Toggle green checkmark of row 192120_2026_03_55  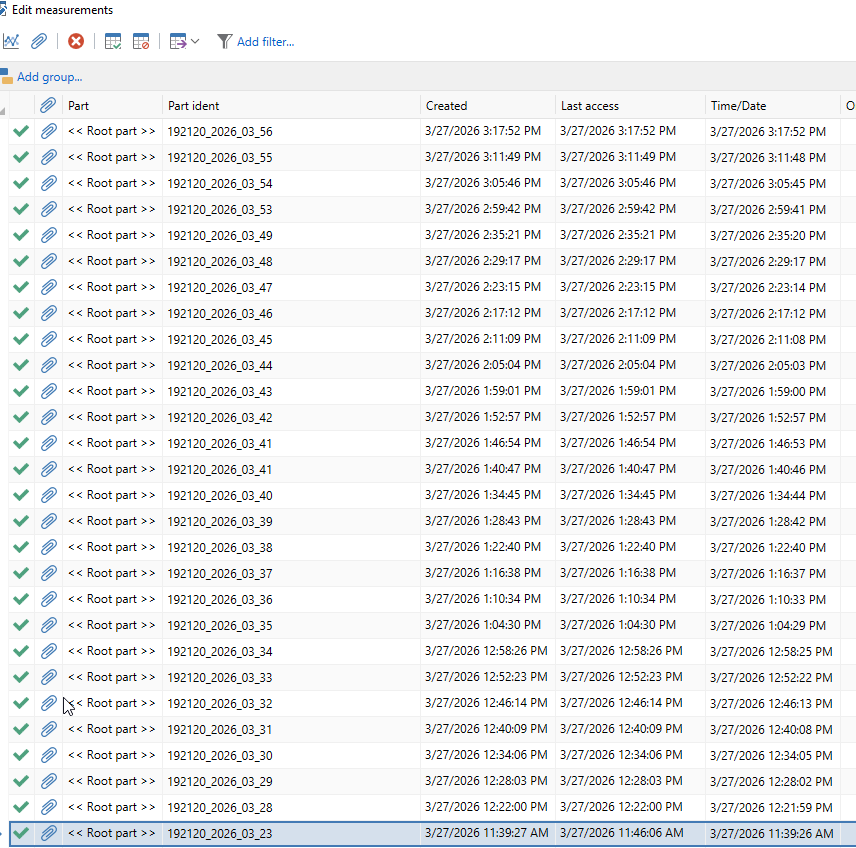tap(20, 157)
